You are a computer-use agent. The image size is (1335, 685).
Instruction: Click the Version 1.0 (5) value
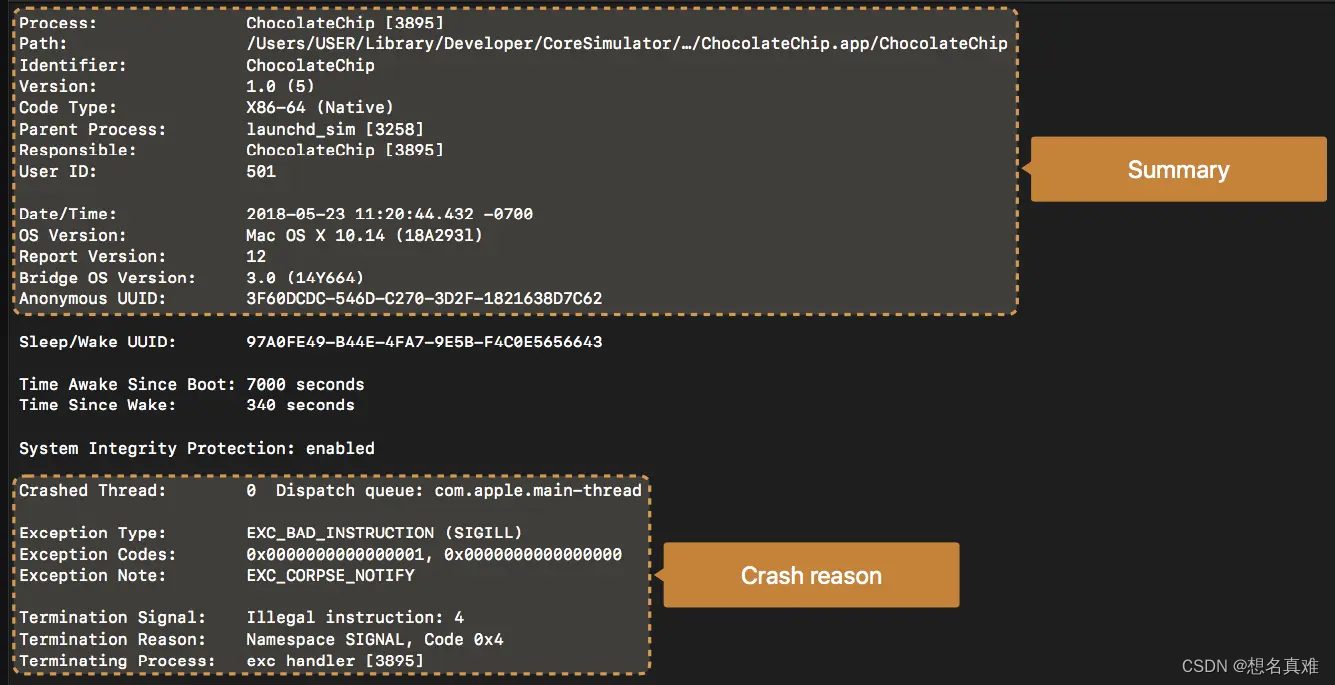coord(280,86)
